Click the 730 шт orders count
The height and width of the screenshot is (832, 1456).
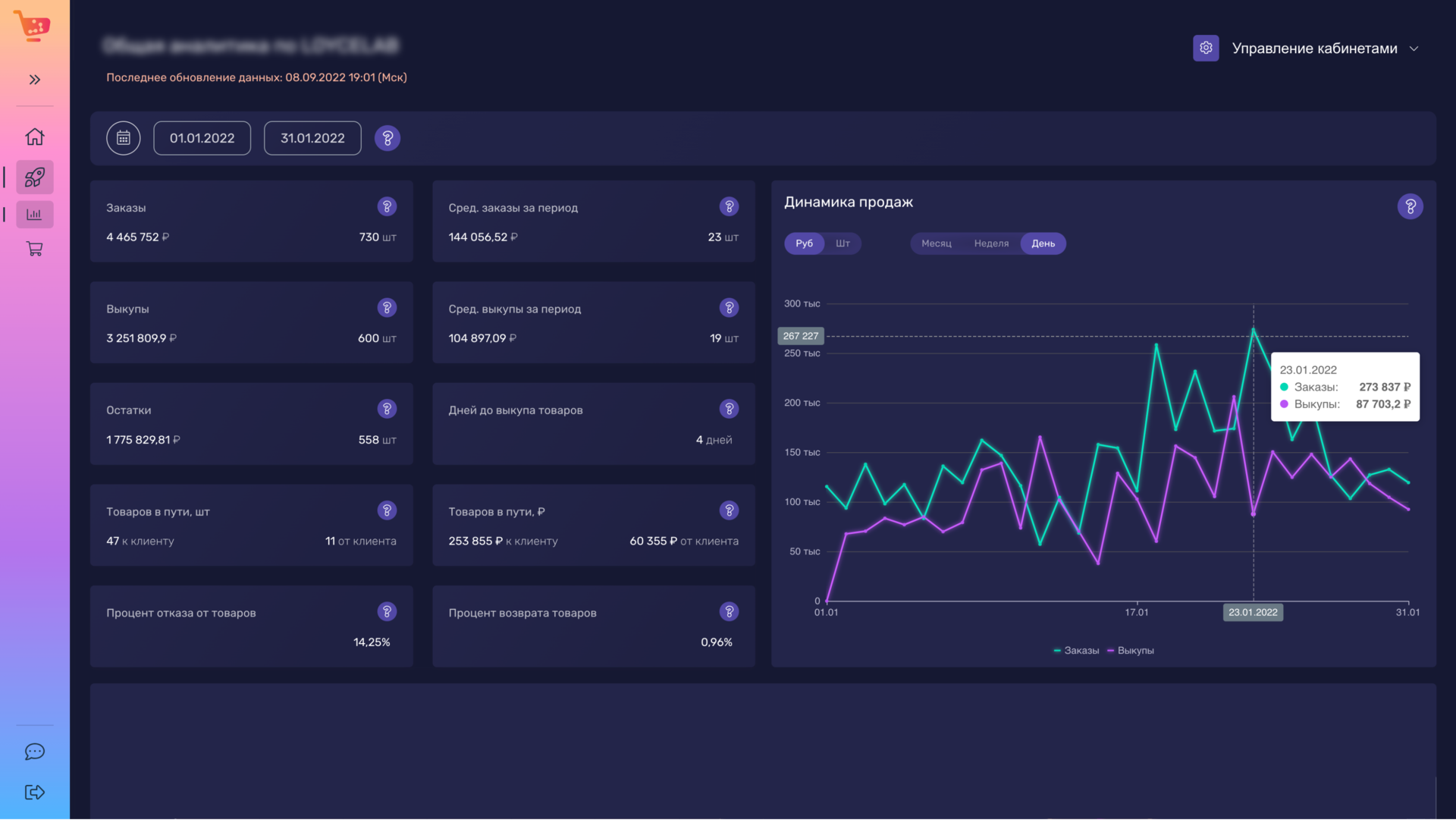click(x=378, y=237)
